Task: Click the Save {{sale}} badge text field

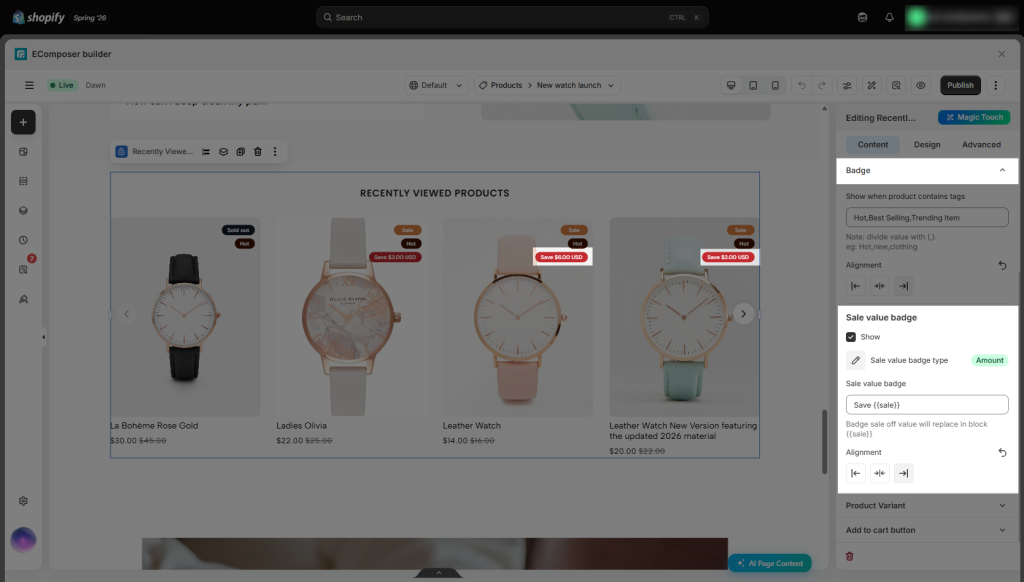Action: click(927, 404)
